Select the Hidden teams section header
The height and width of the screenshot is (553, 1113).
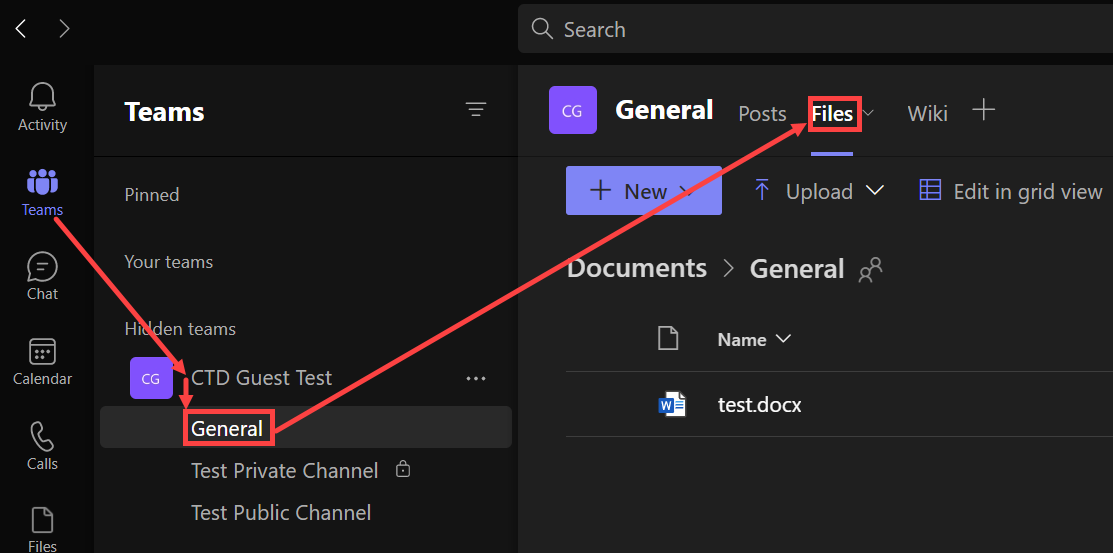point(180,329)
